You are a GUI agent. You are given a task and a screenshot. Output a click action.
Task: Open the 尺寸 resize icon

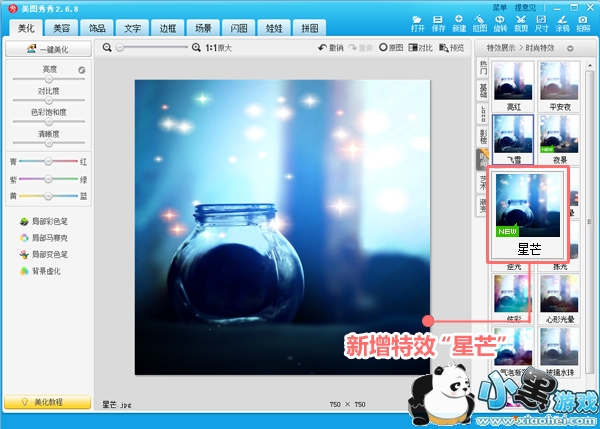pos(541,23)
